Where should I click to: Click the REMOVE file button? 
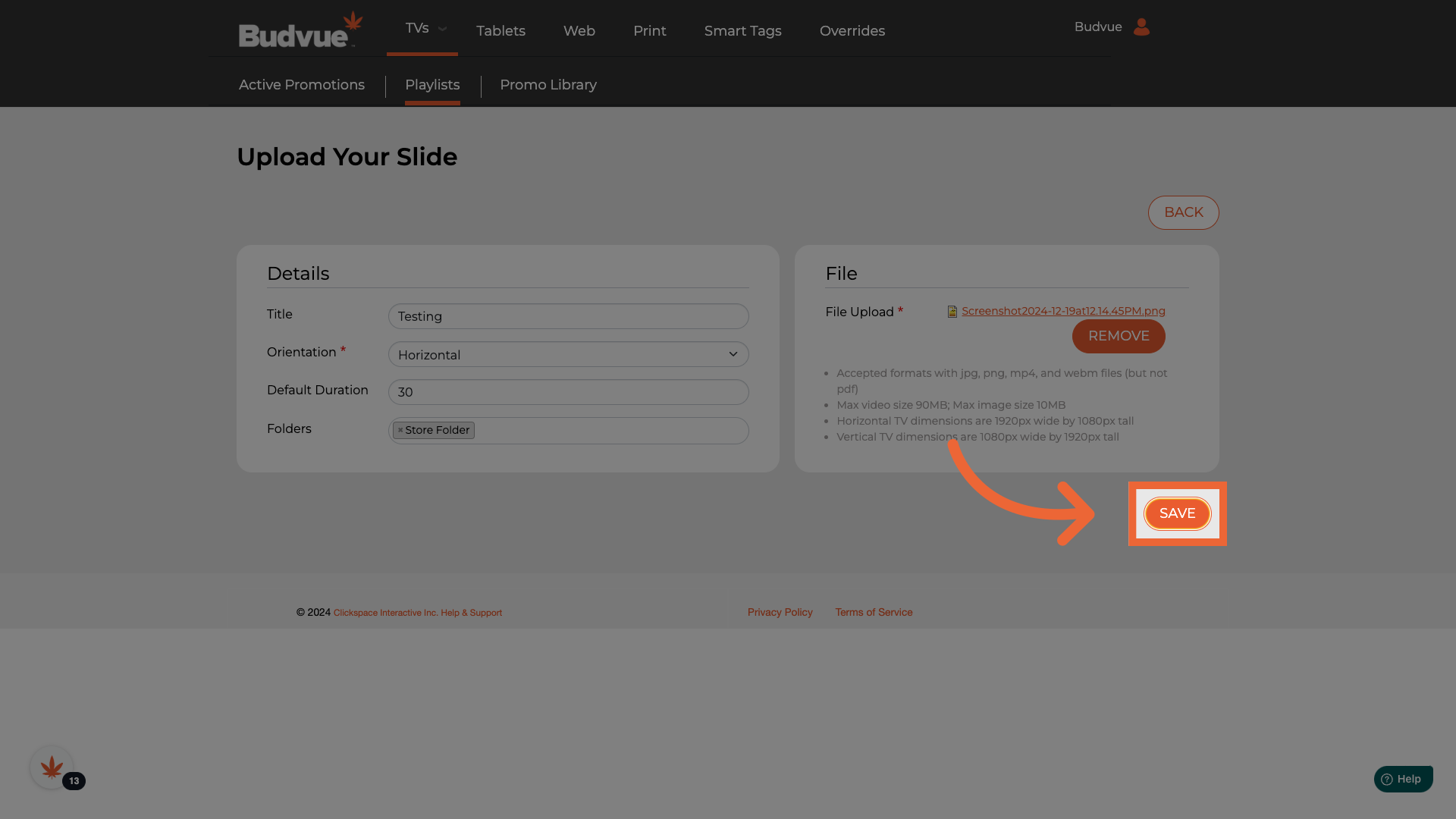[1118, 336]
